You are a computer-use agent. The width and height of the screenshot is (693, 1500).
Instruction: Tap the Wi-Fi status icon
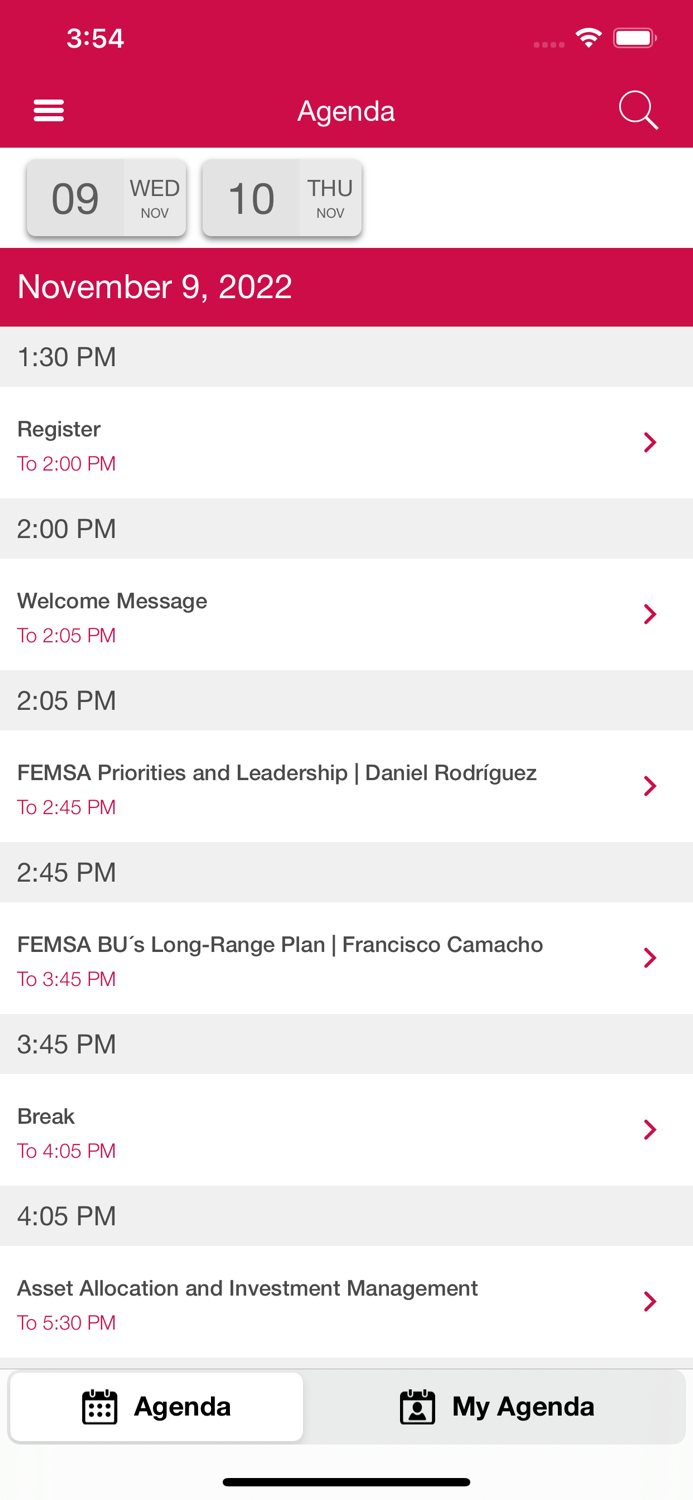588,38
